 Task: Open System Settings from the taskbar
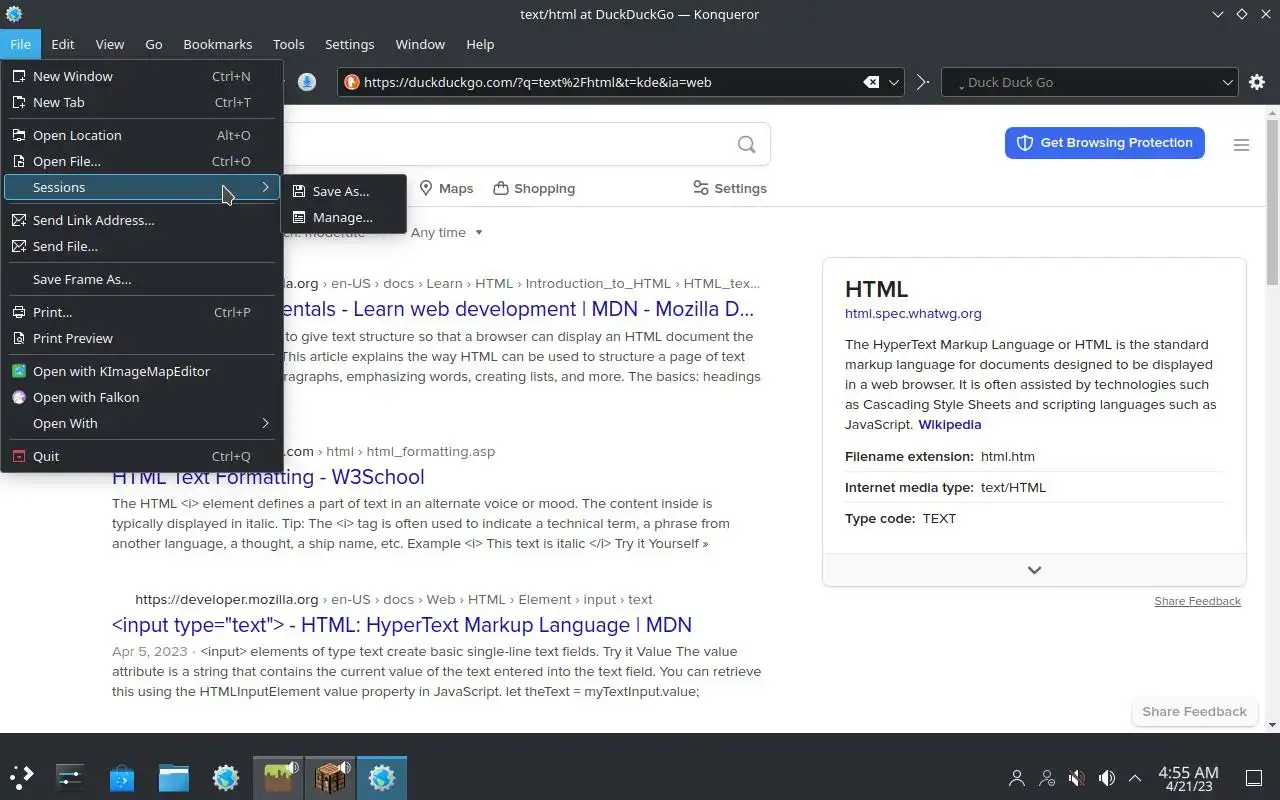[70, 777]
